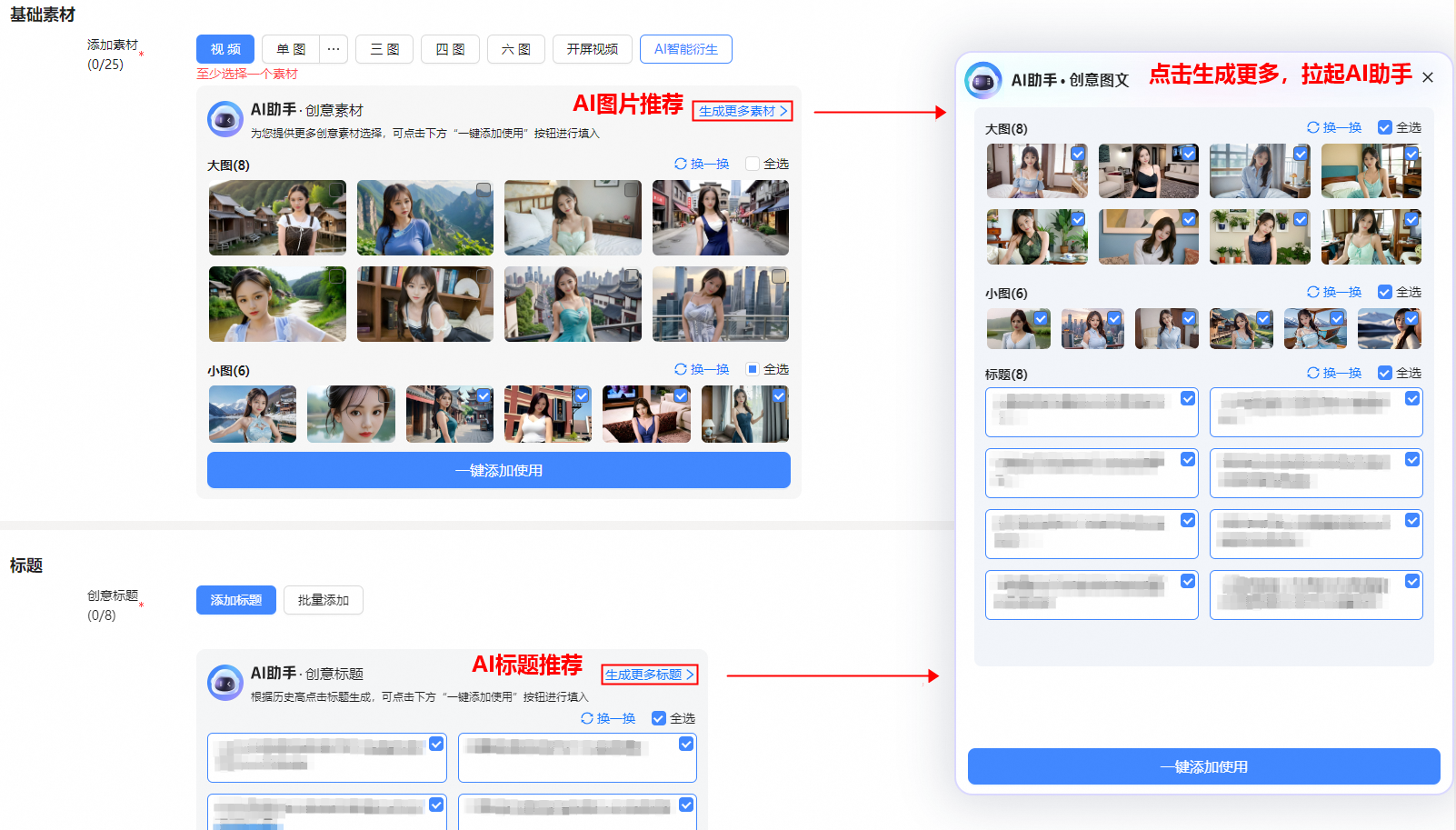Refresh 小图 with 换一换 in main panel
This screenshot has height=830, width=1456.
click(x=702, y=369)
